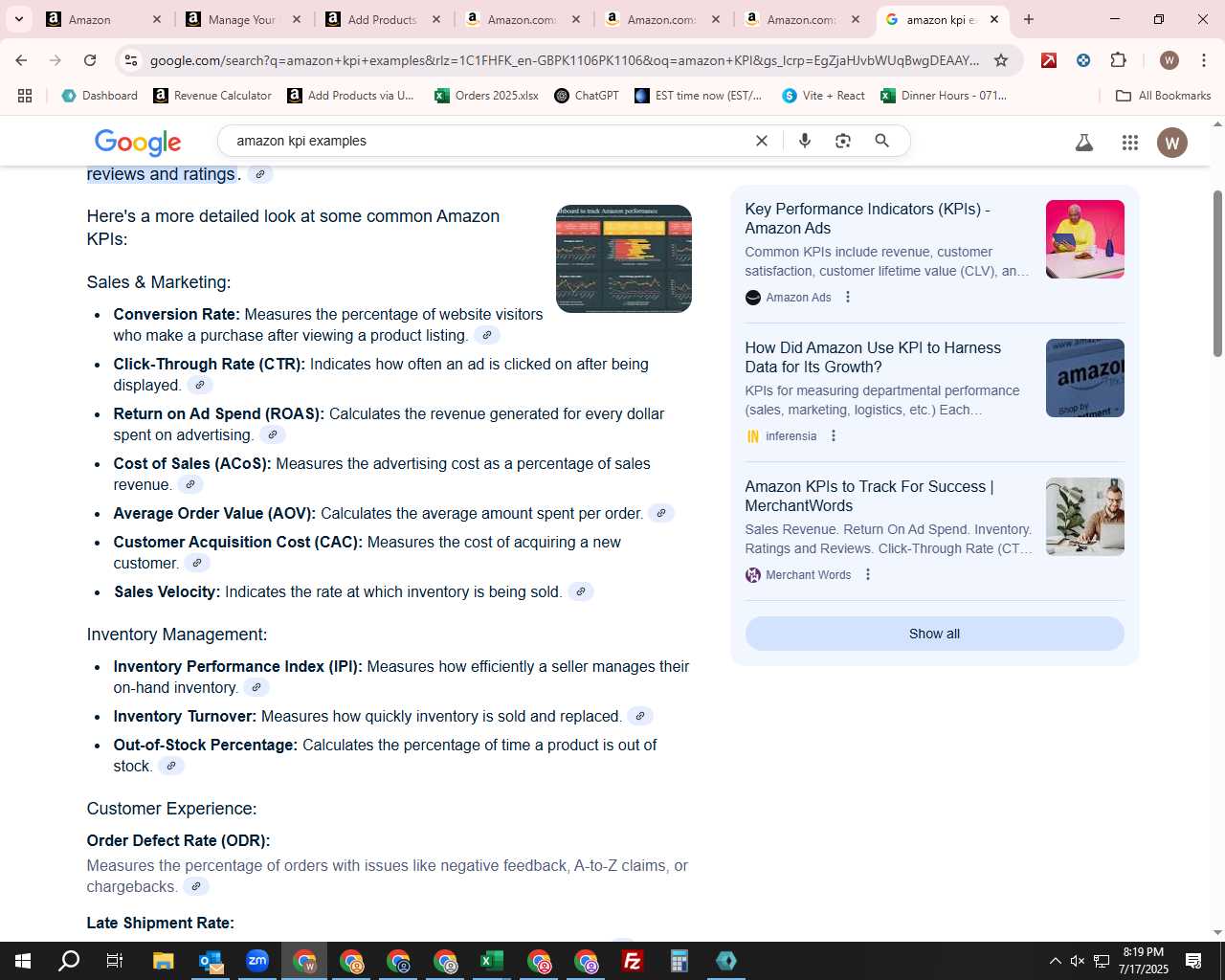The height and width of the screenshot is (980, 1225).
Task: Open ChatGPT bookmark
Action: point(587,96)
